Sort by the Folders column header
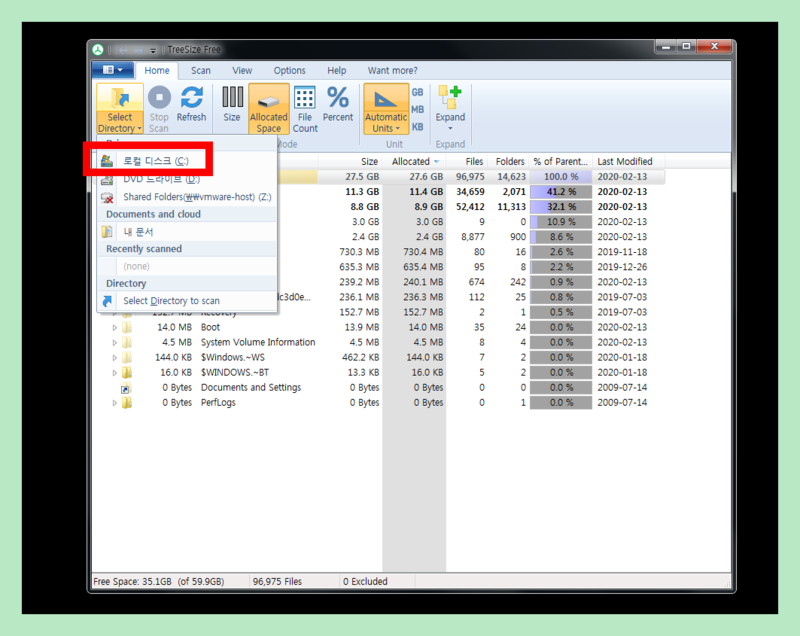 click(x=508, y=162)
